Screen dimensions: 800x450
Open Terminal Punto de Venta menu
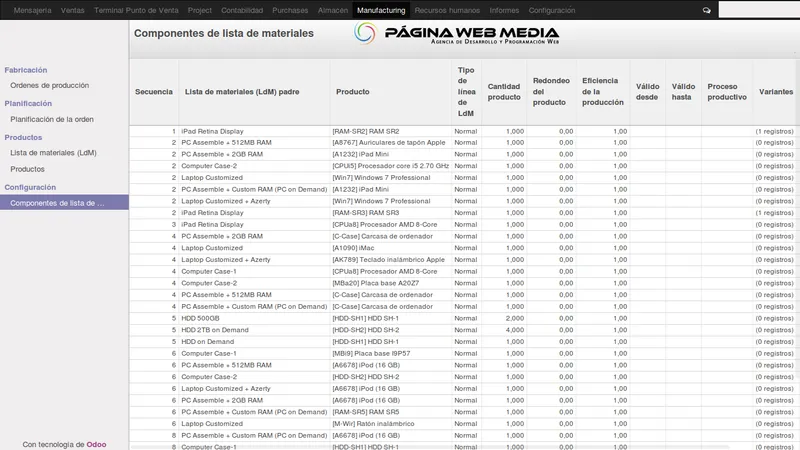click(136, 10)
